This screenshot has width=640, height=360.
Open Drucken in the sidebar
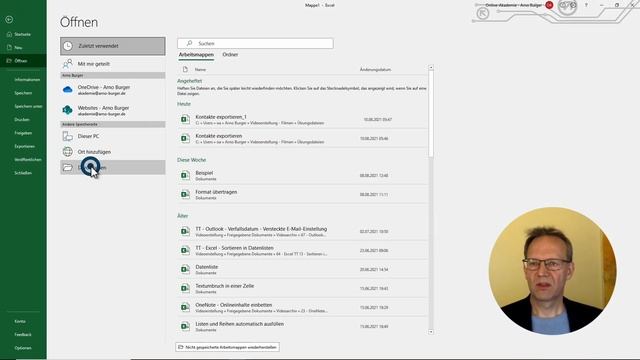(x=23, y=120)
